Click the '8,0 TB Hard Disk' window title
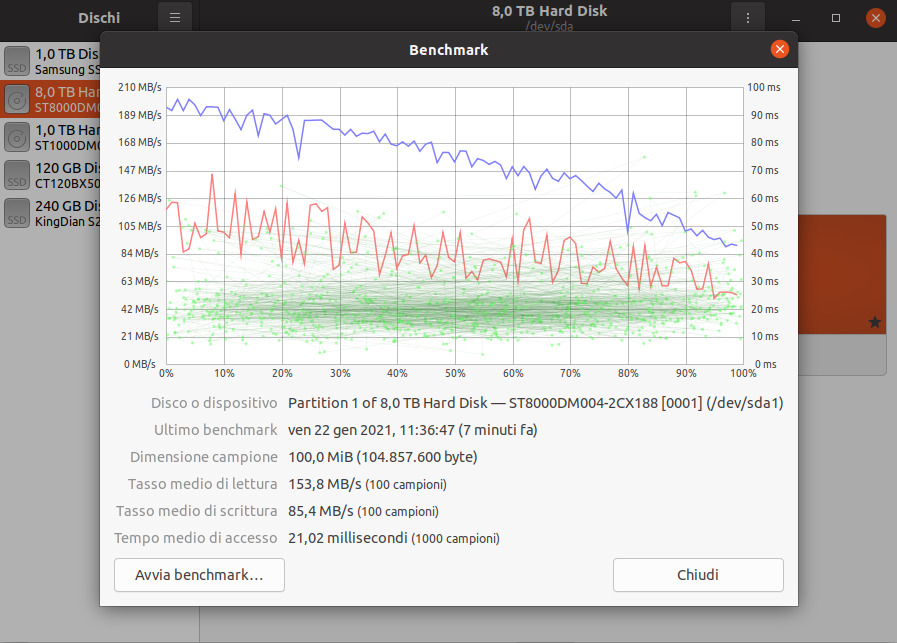This screenshot has width=897, height=643. point(549,11)
